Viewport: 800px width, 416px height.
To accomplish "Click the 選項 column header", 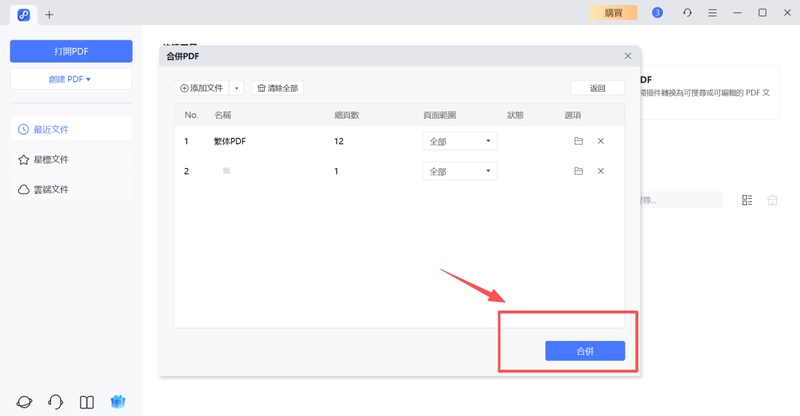I will (572, 115).
